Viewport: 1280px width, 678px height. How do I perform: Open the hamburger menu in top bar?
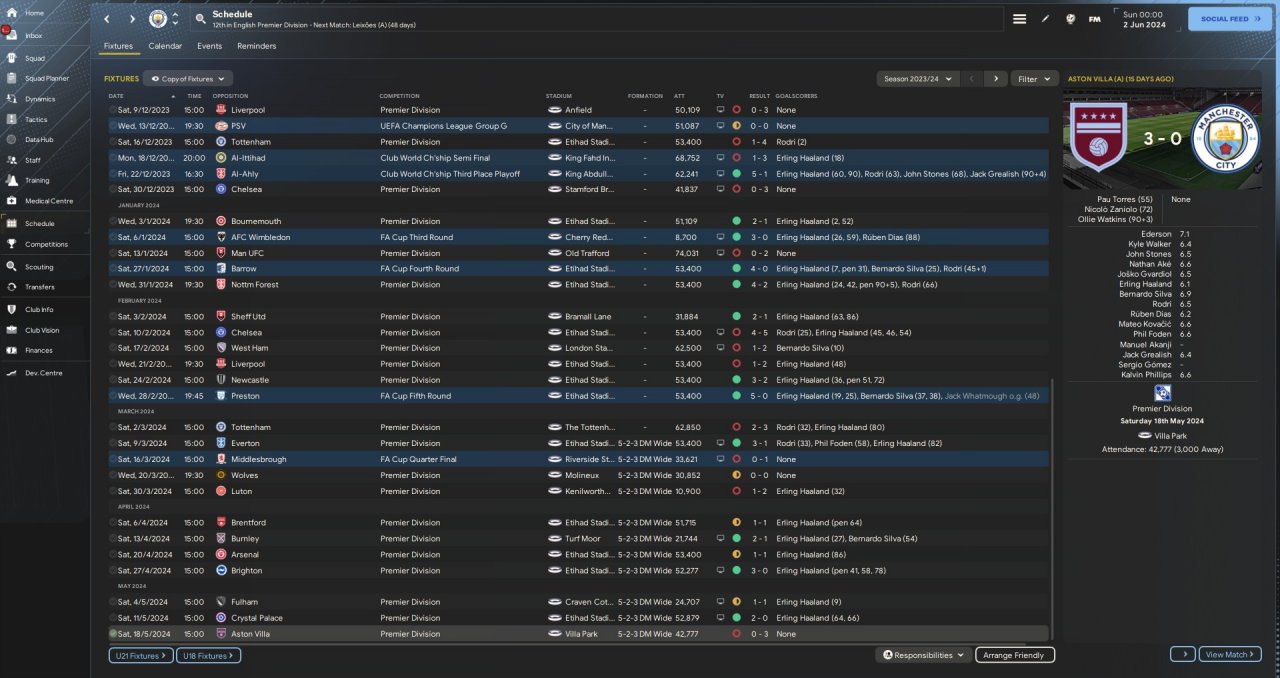point(1019,19)
